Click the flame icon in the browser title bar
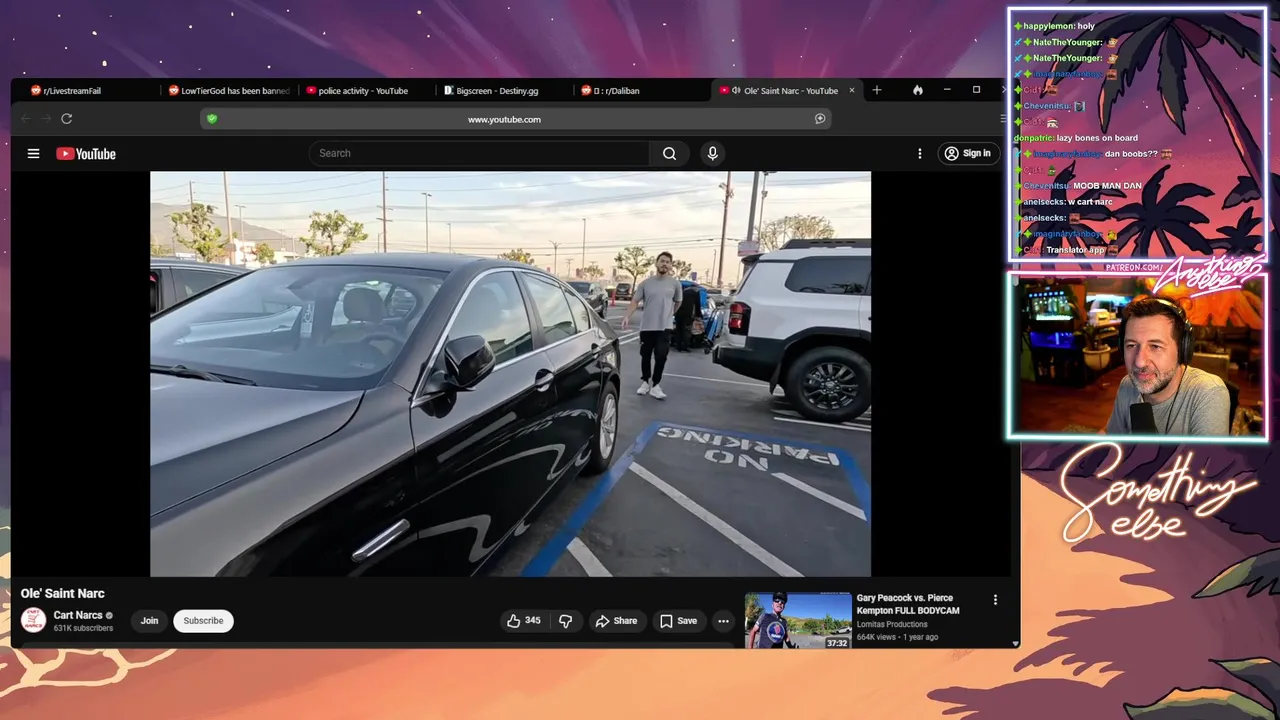 (918, 90)
